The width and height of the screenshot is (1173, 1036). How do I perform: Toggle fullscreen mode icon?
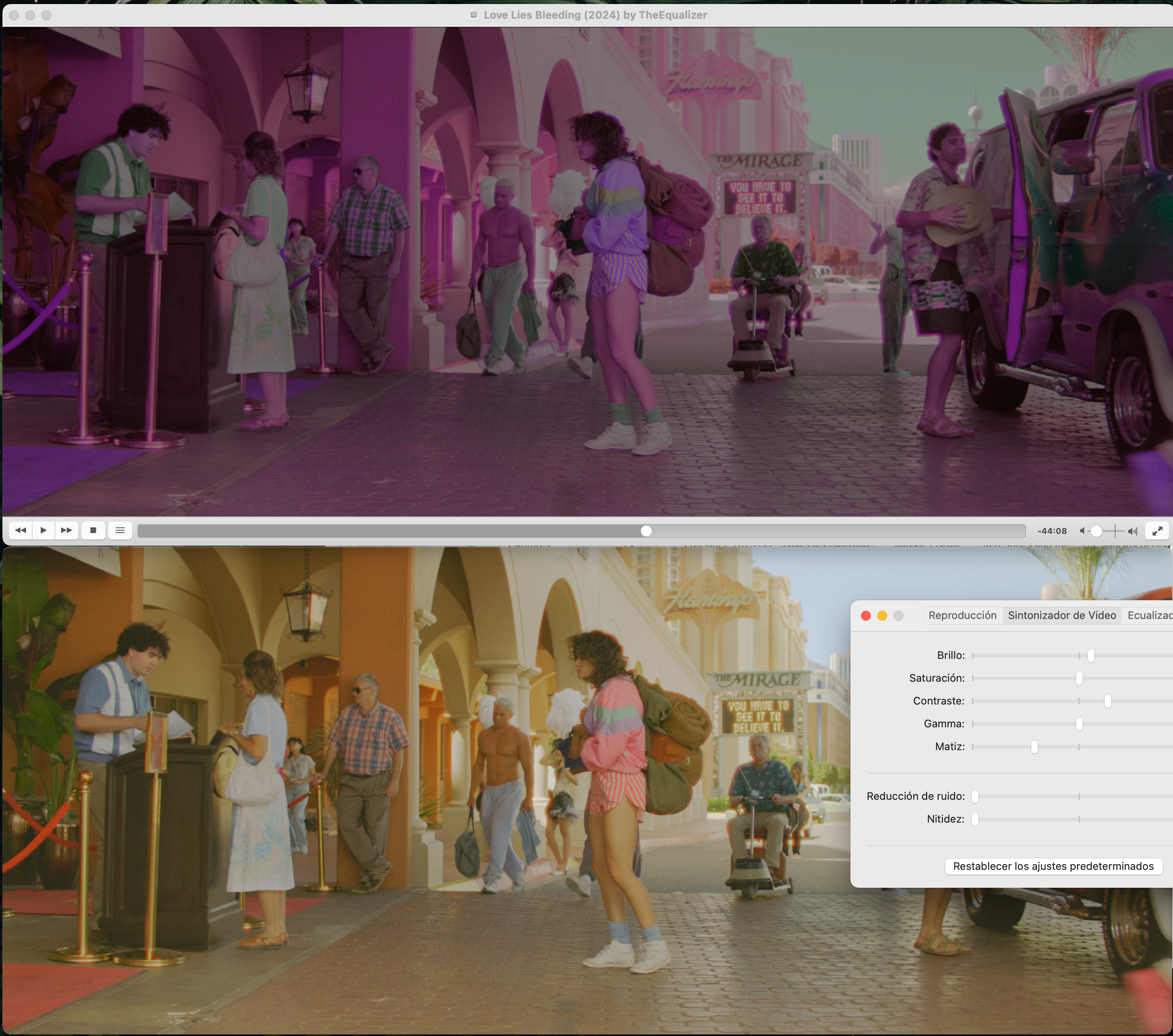(1157, 531)
